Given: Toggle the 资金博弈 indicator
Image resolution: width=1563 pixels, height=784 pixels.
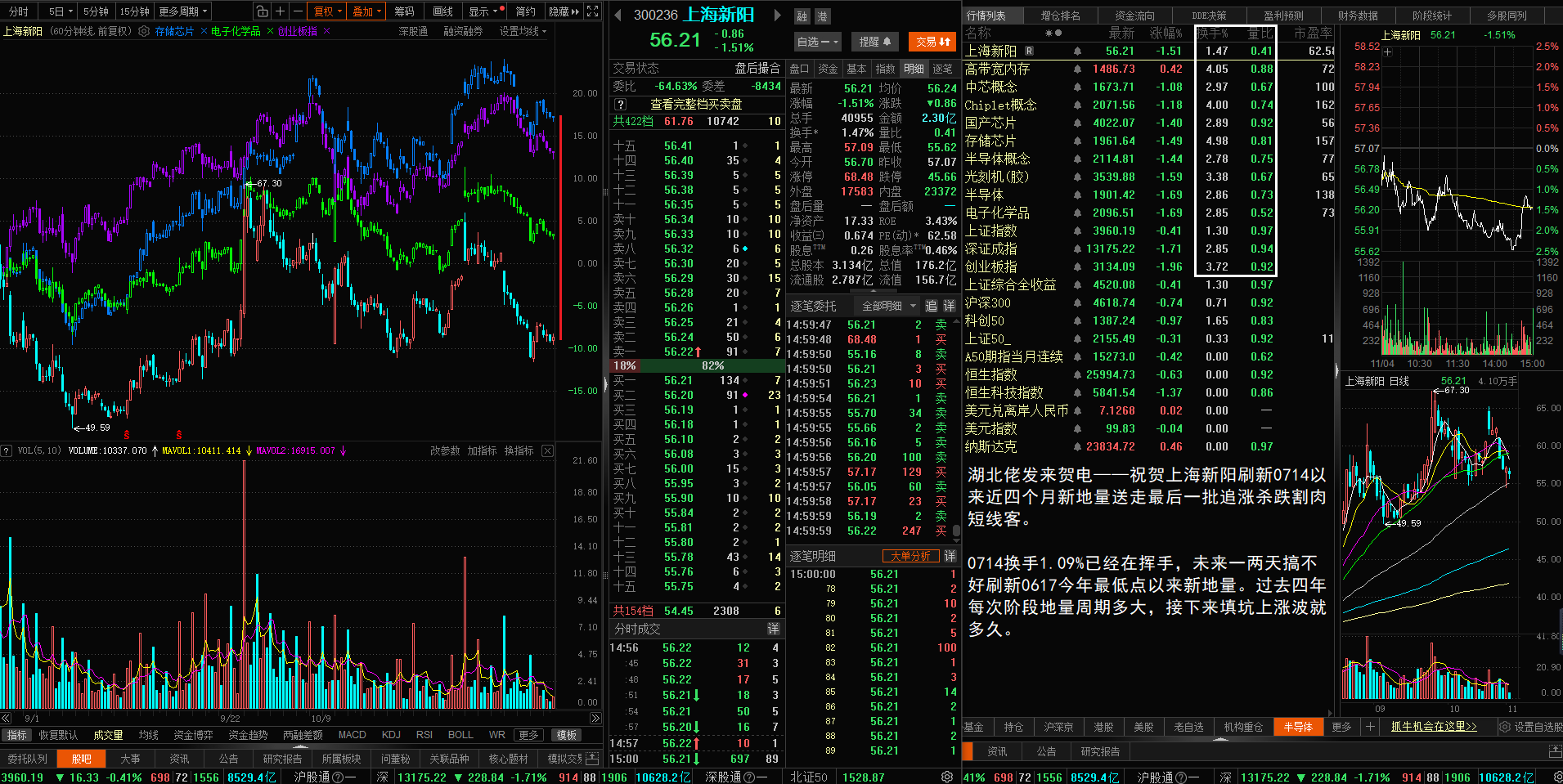Looking at the screenshot, I should (x=193, y=735).
